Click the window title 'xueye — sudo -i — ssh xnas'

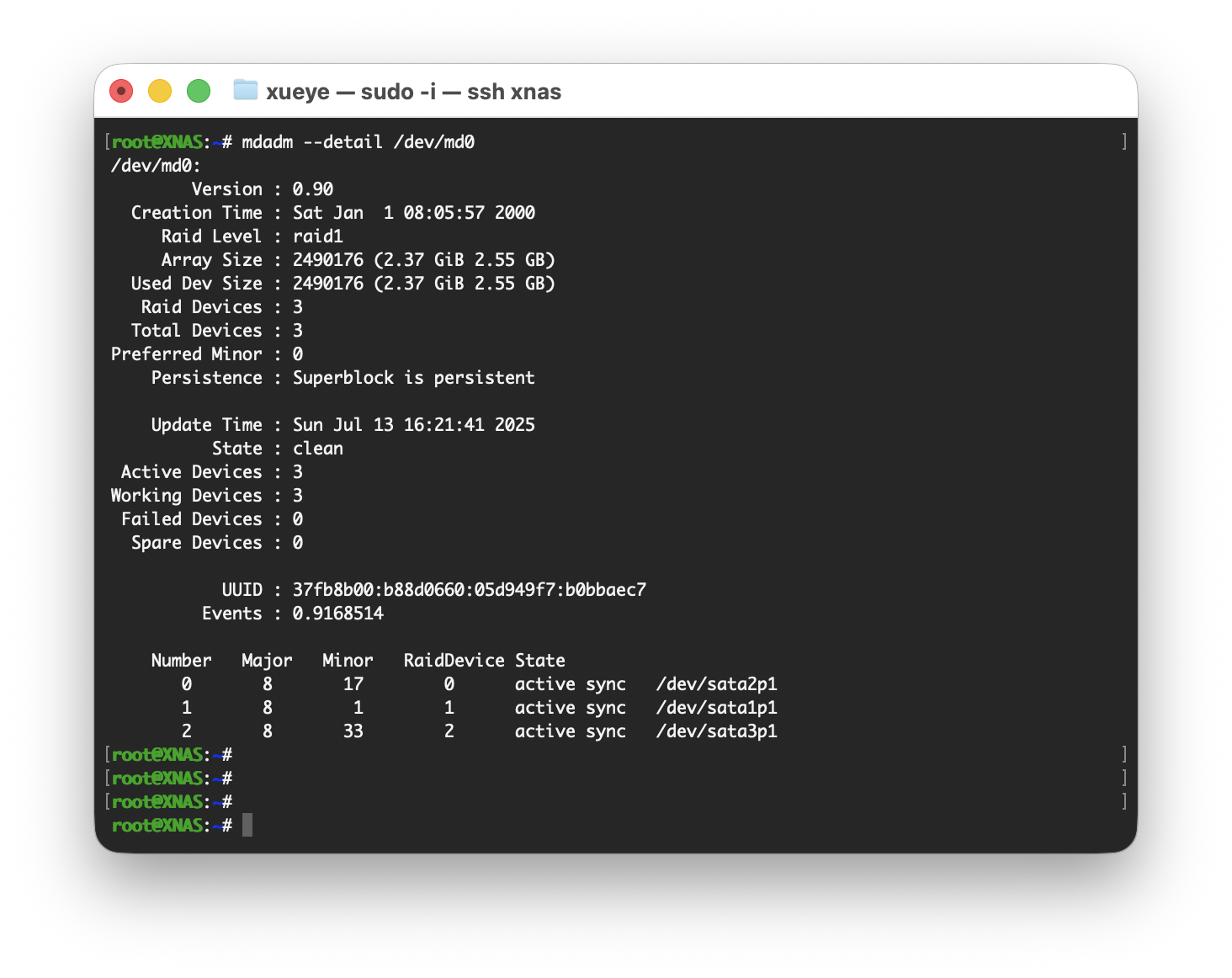tap(413, 92)
